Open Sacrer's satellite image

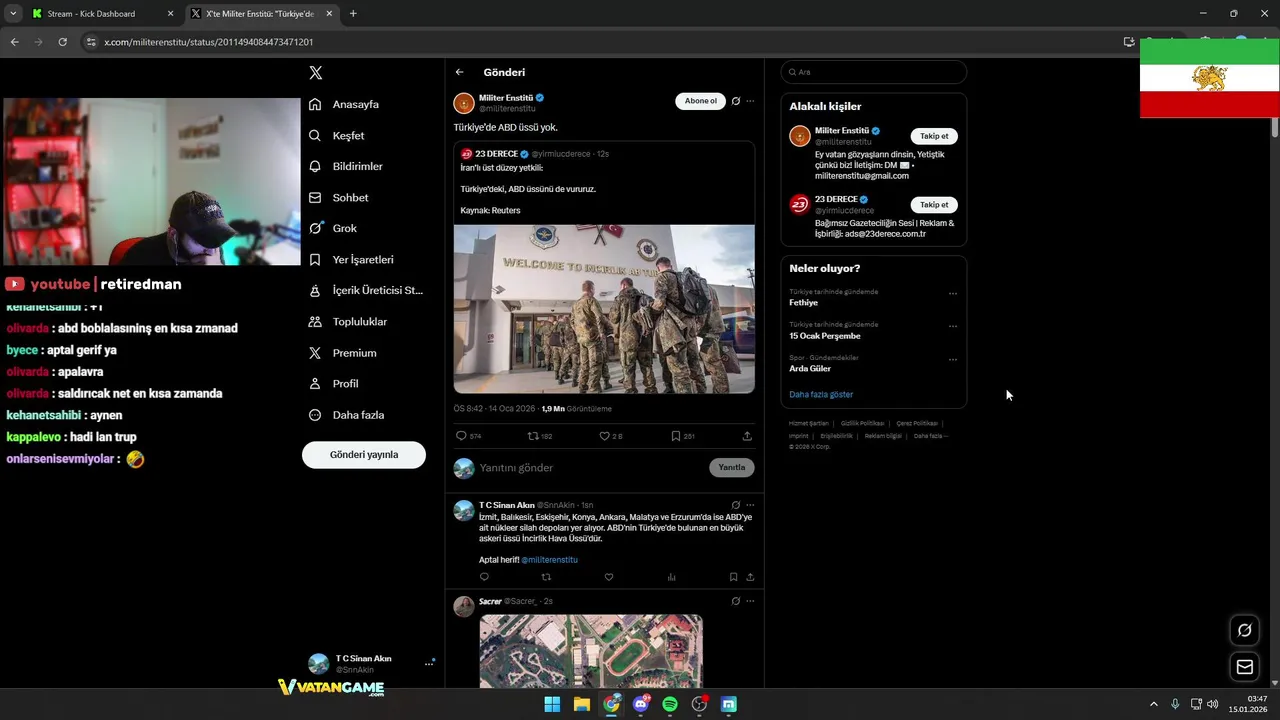point(591,651)
